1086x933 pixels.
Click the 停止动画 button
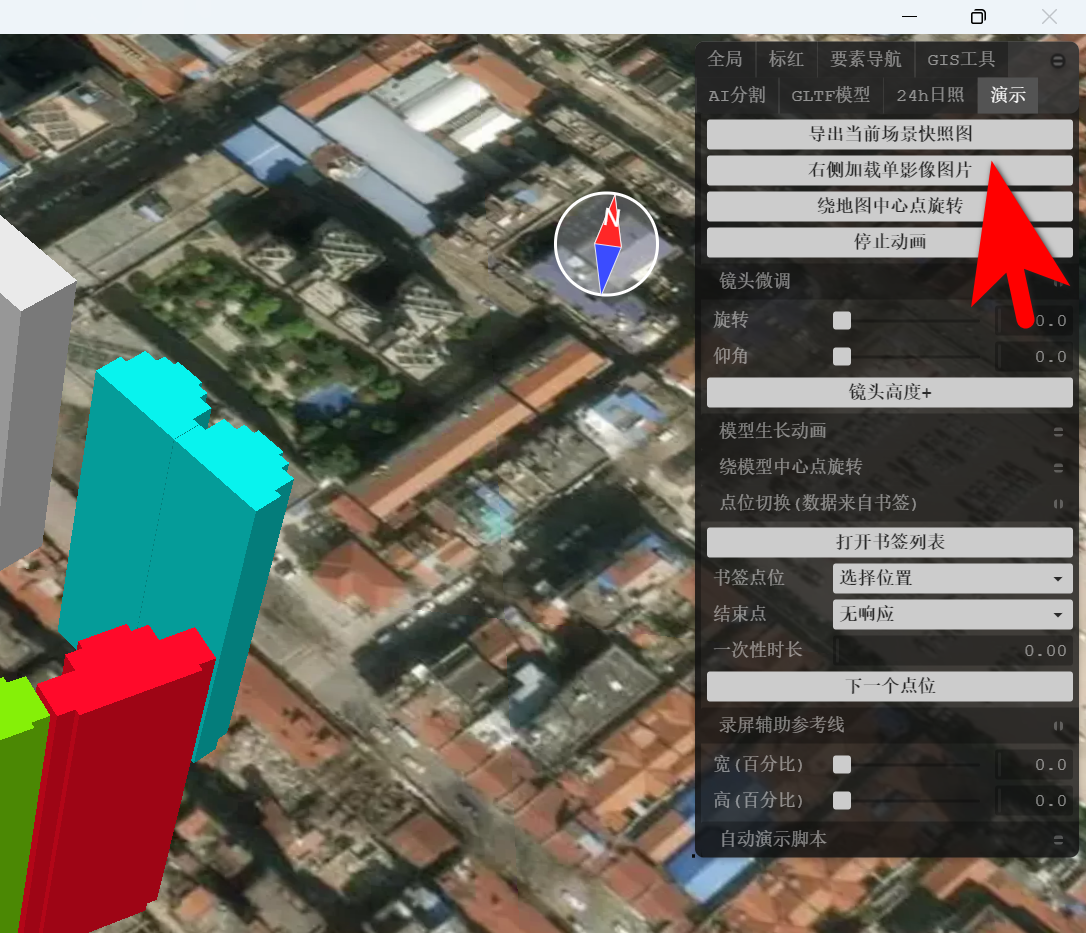[889, 242]
